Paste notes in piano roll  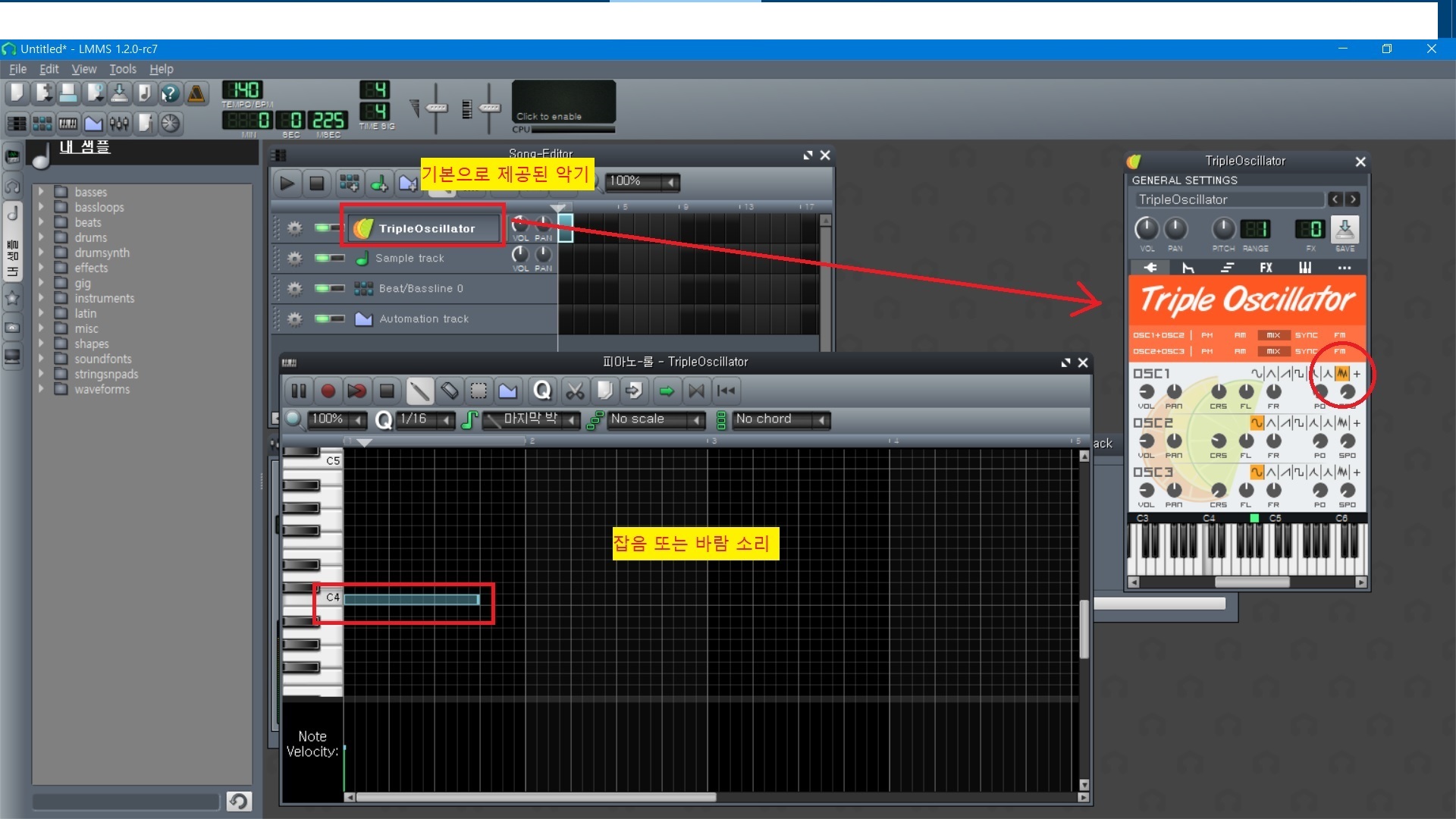tap(634, 391)
